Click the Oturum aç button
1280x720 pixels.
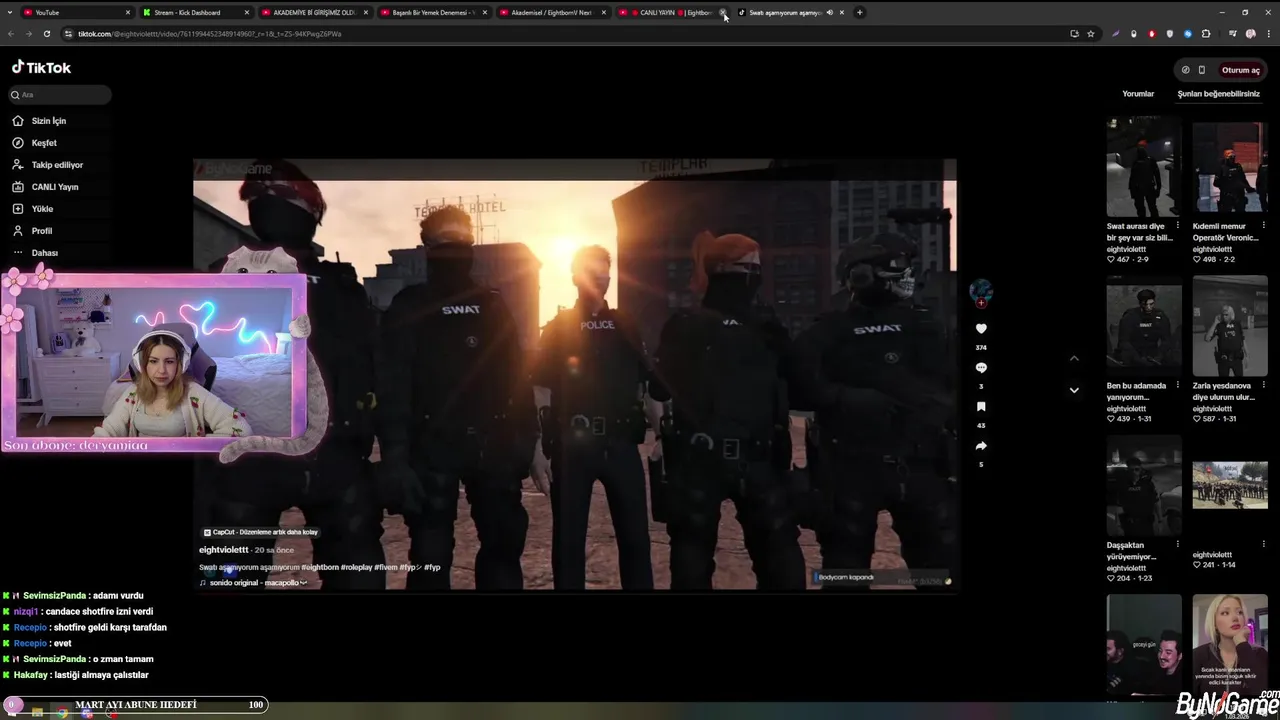pyautogui.click(x=1240, y=70)
